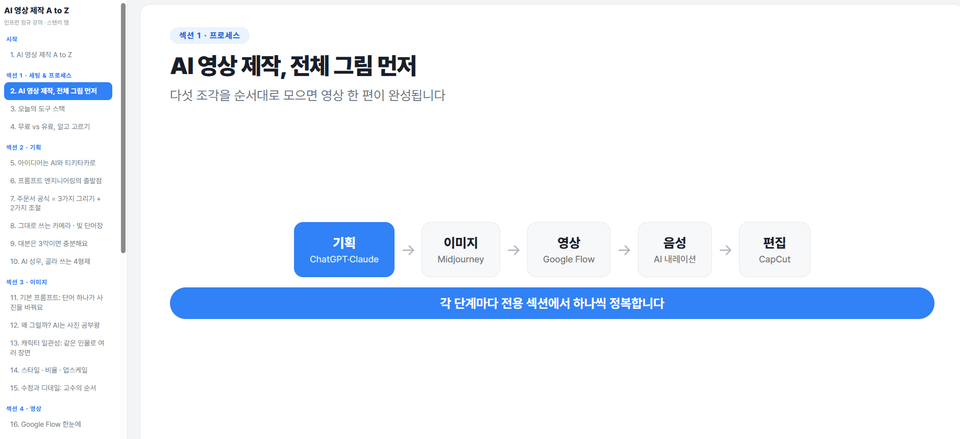Click the sidebar course title AI 영상 제작 A to Z
960x439 pixels.
pos(36,10)
